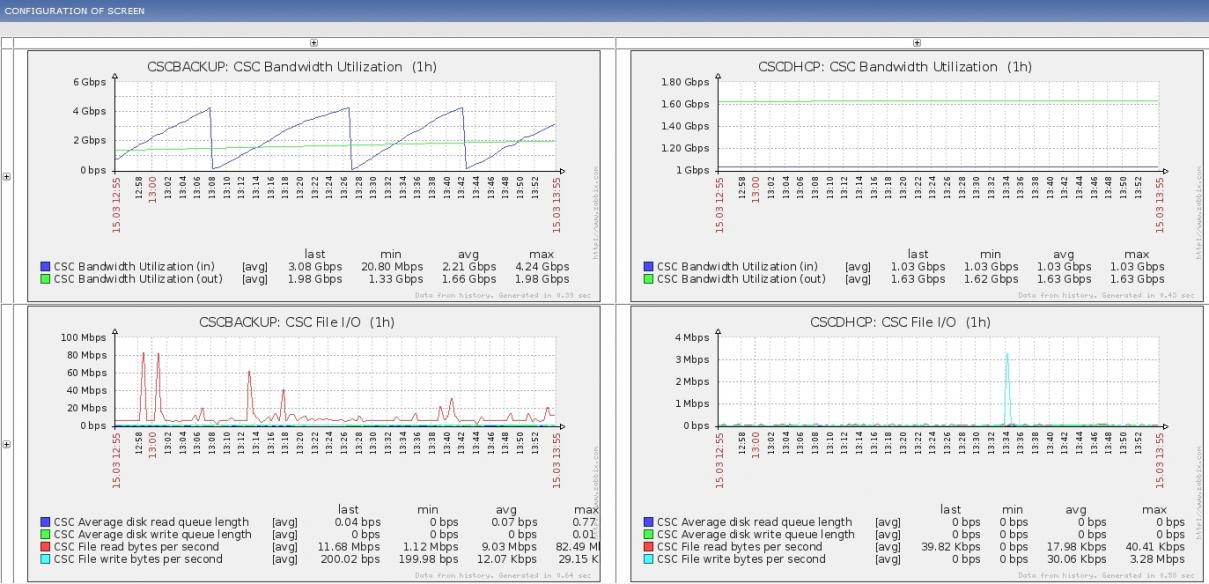1209x584 pixels.
Task: Click the '40.41 Kbps' max value
Action: tap(1154, 547)
